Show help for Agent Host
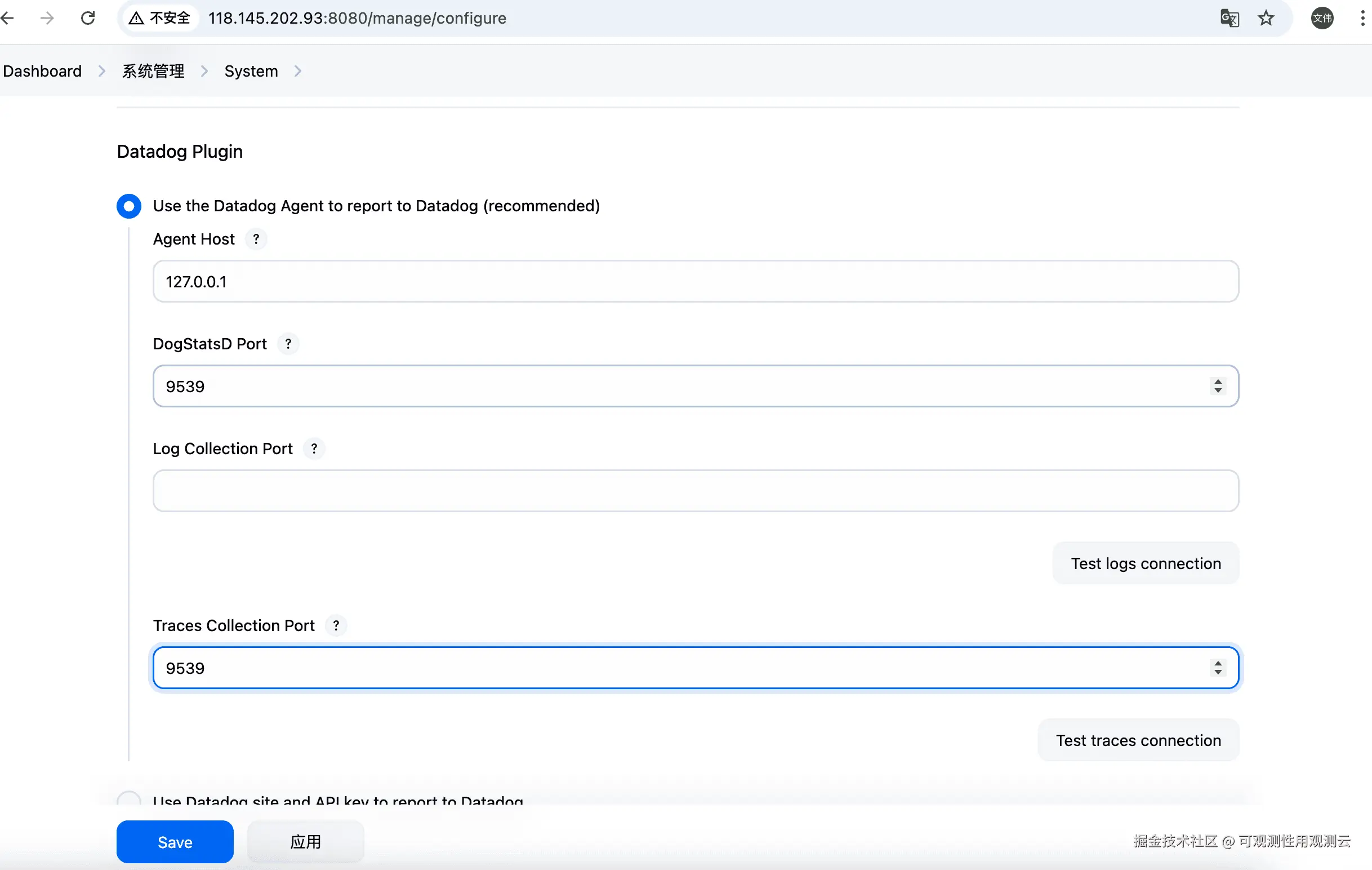 (x=256, y=239)
